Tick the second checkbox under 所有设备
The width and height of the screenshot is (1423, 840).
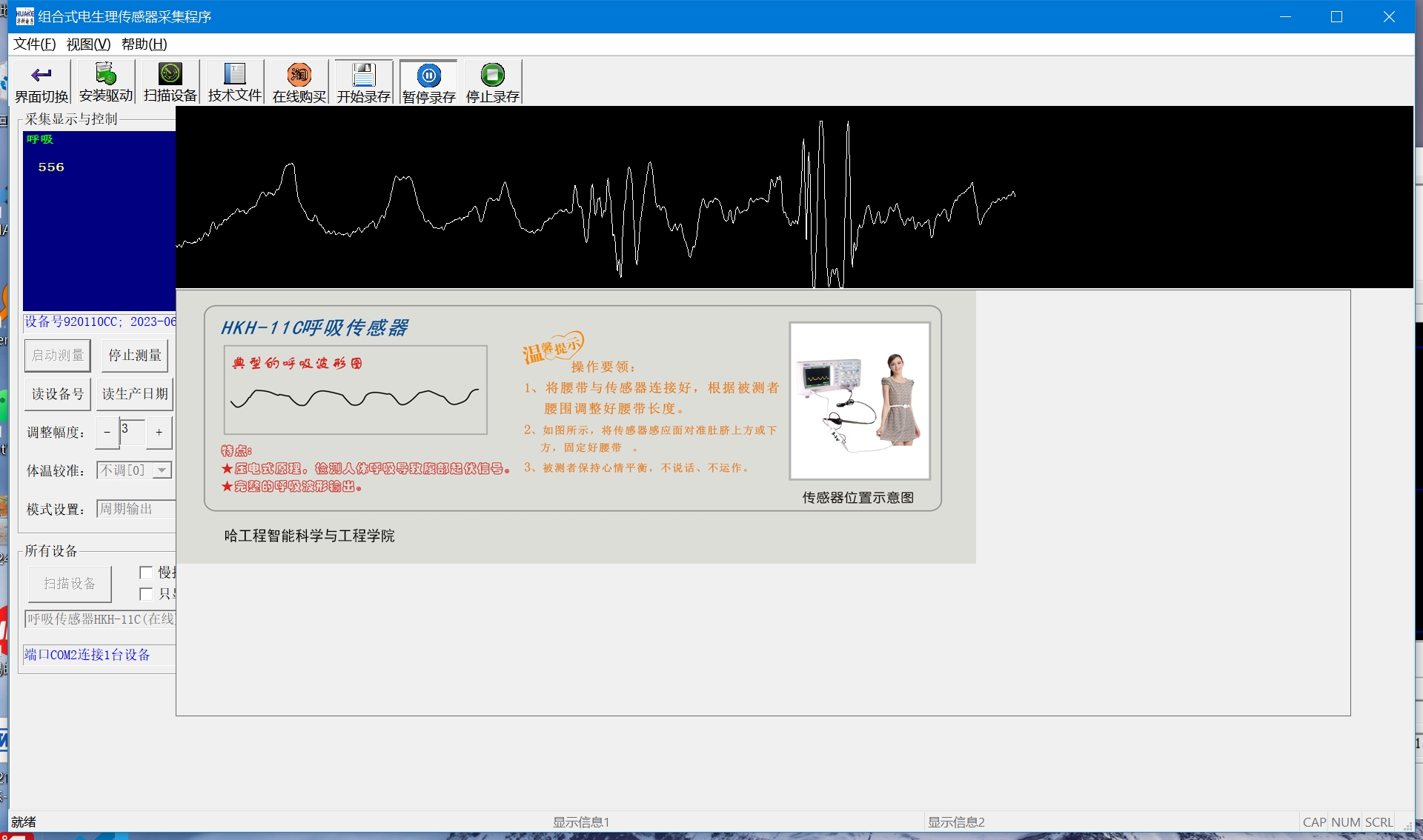pos(146,594)
